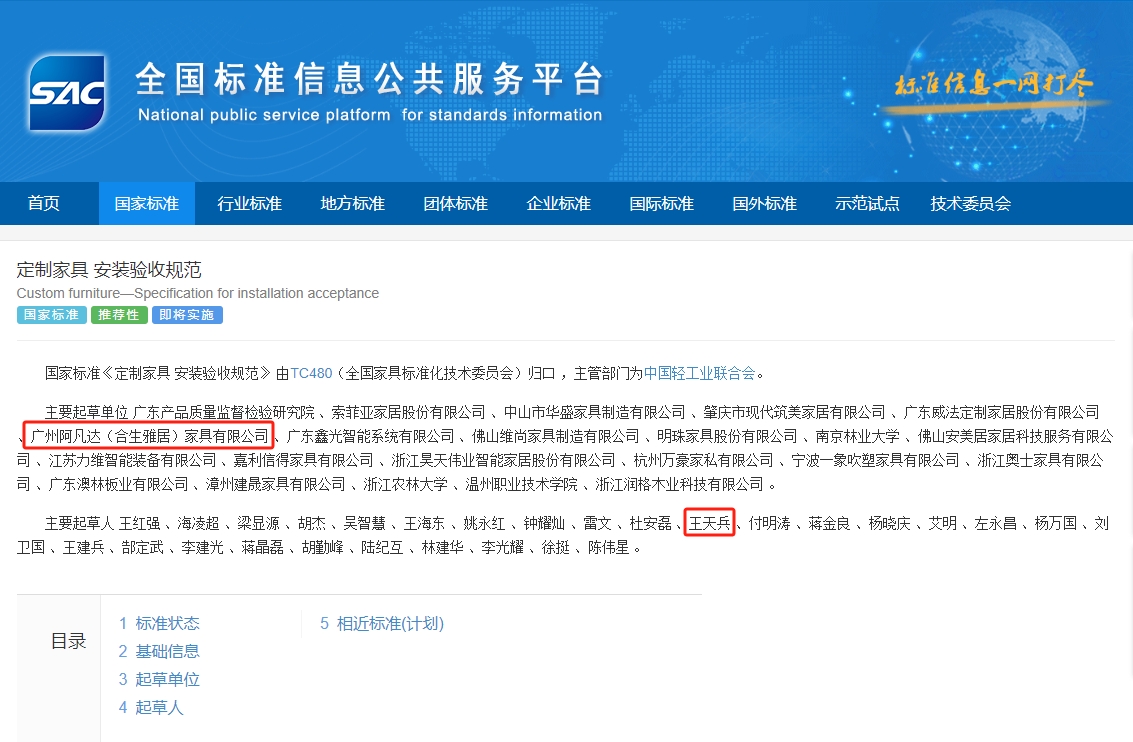Click the green 推荐性 tag badge
The height and width of the screenshot is (742, 1133).
(x=119, y=315)
